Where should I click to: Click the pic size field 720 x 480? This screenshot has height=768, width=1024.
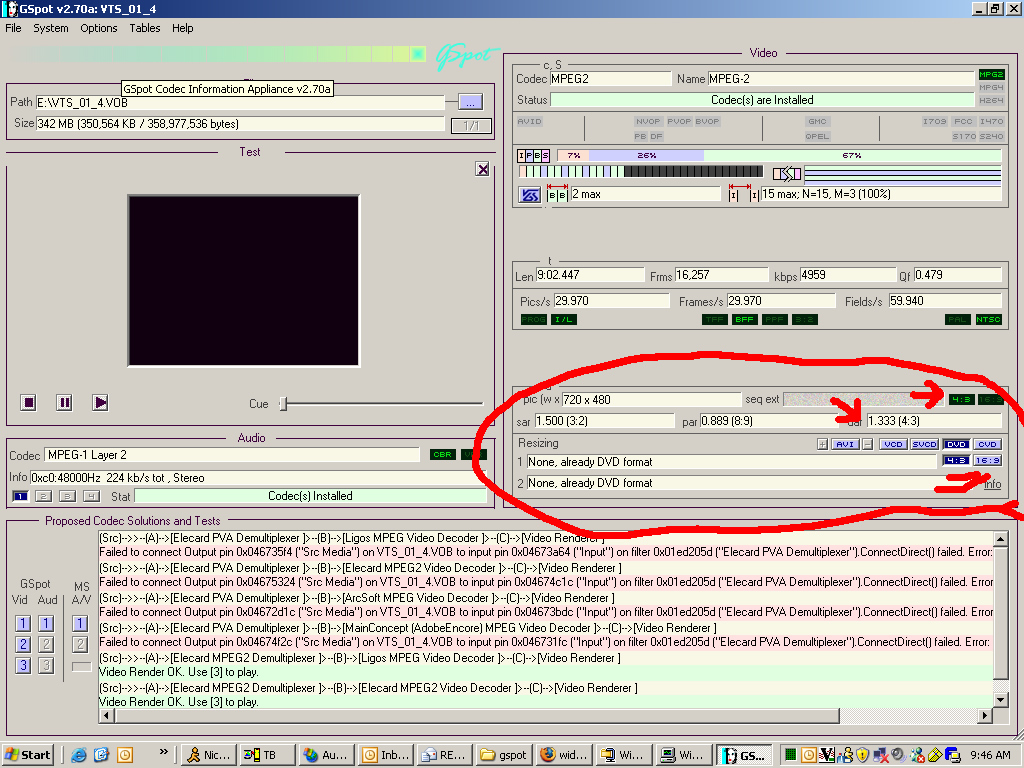[650, 399]
